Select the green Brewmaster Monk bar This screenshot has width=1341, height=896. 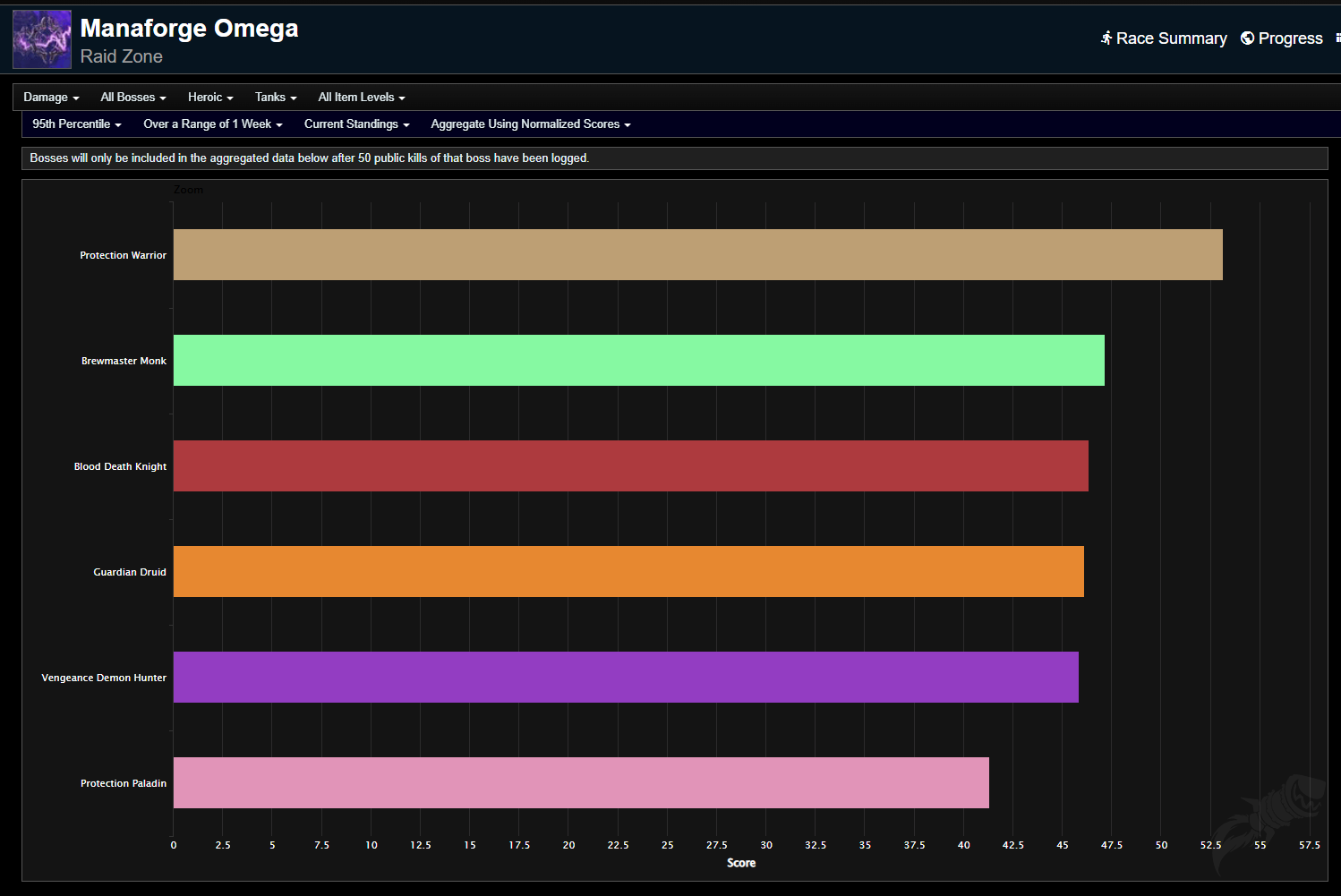638,361
